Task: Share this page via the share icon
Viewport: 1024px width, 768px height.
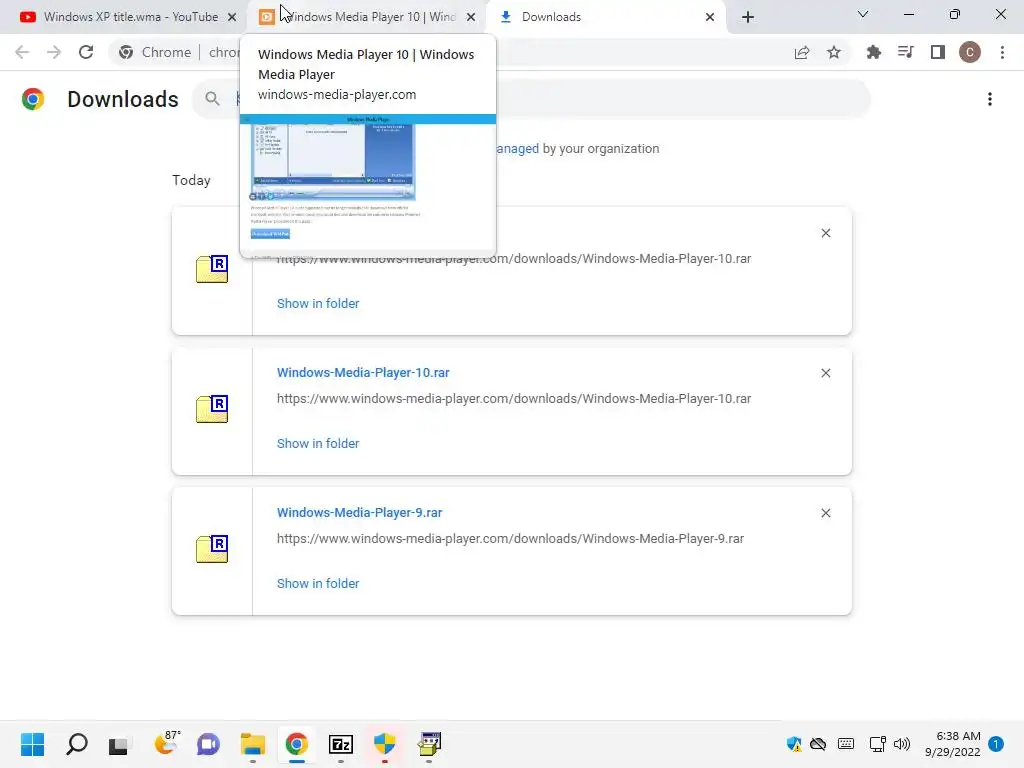Action: click(x=802, y=52)
